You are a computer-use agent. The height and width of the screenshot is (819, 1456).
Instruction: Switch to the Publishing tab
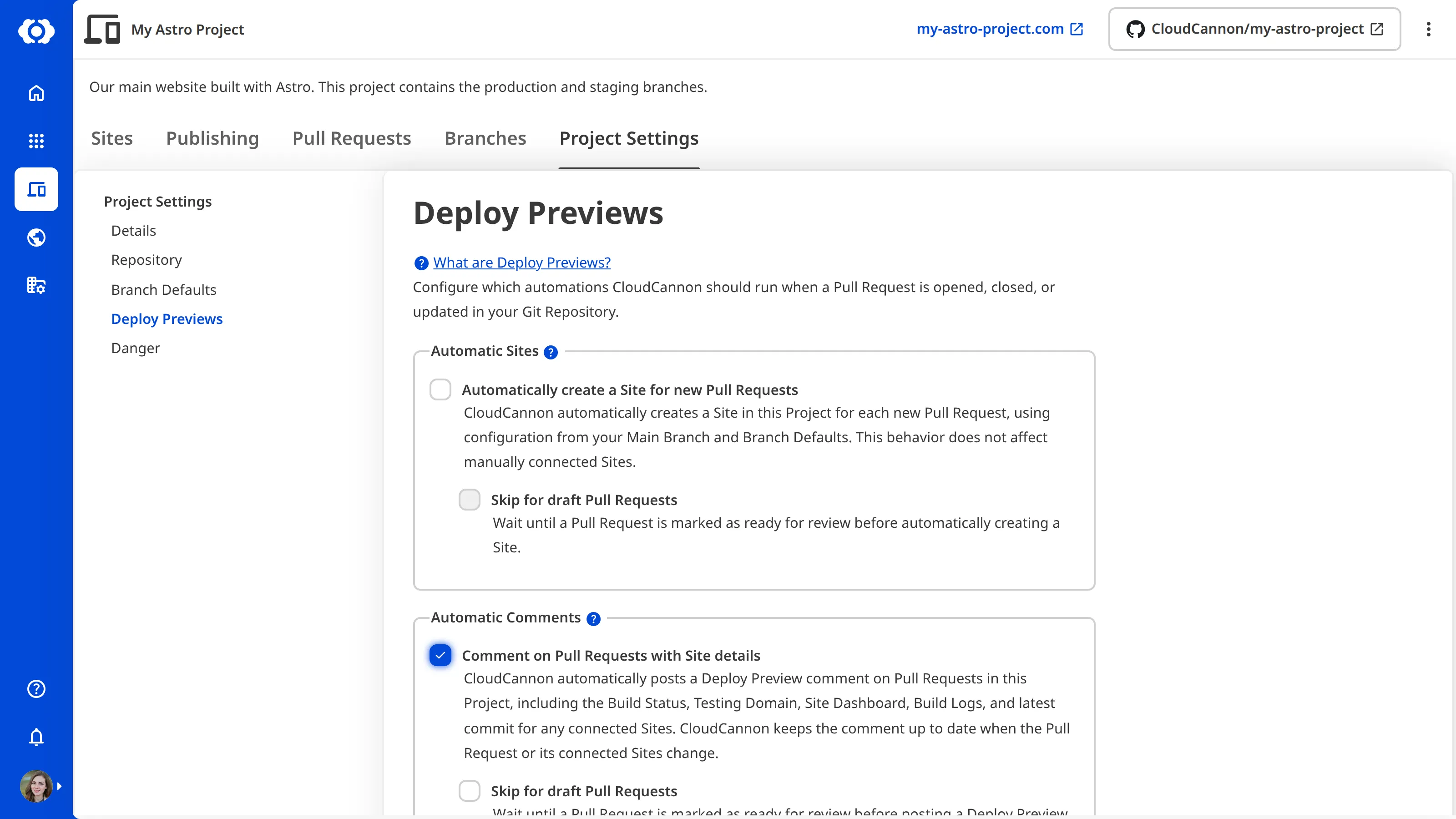pos(212,138)
